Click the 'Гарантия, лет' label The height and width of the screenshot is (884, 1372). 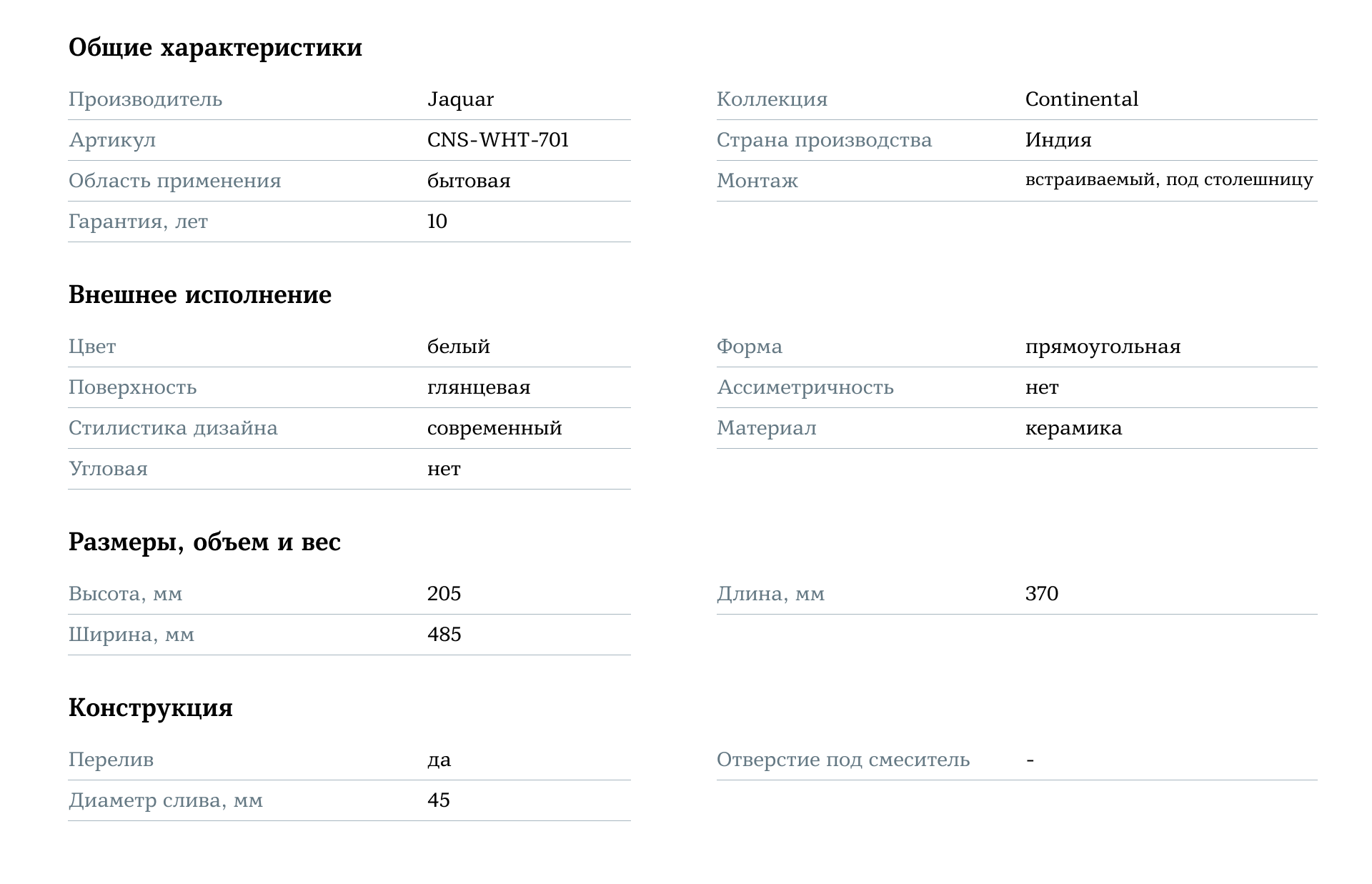[x=138, y=222]
